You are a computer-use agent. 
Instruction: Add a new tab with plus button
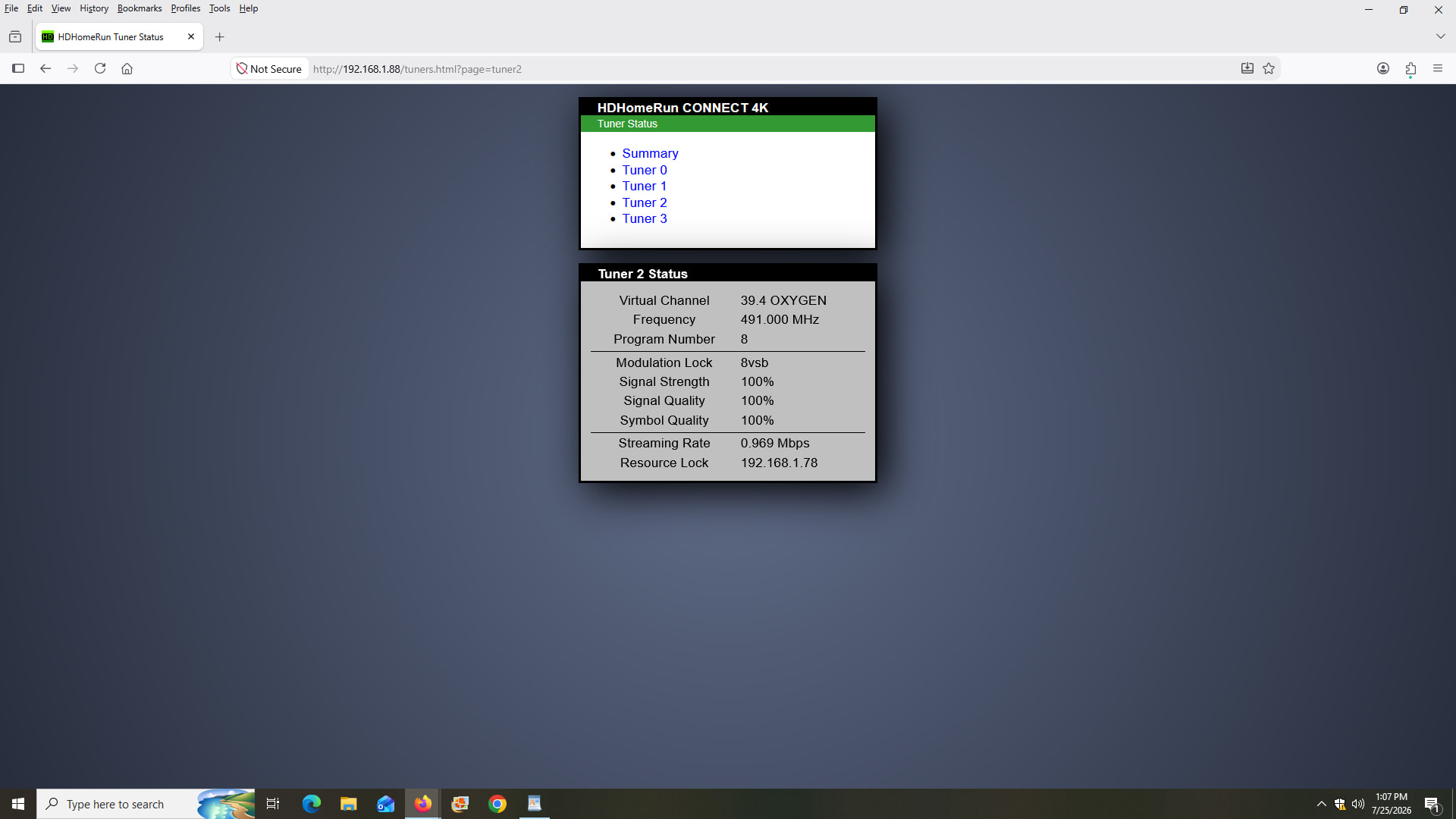[220, 36]
